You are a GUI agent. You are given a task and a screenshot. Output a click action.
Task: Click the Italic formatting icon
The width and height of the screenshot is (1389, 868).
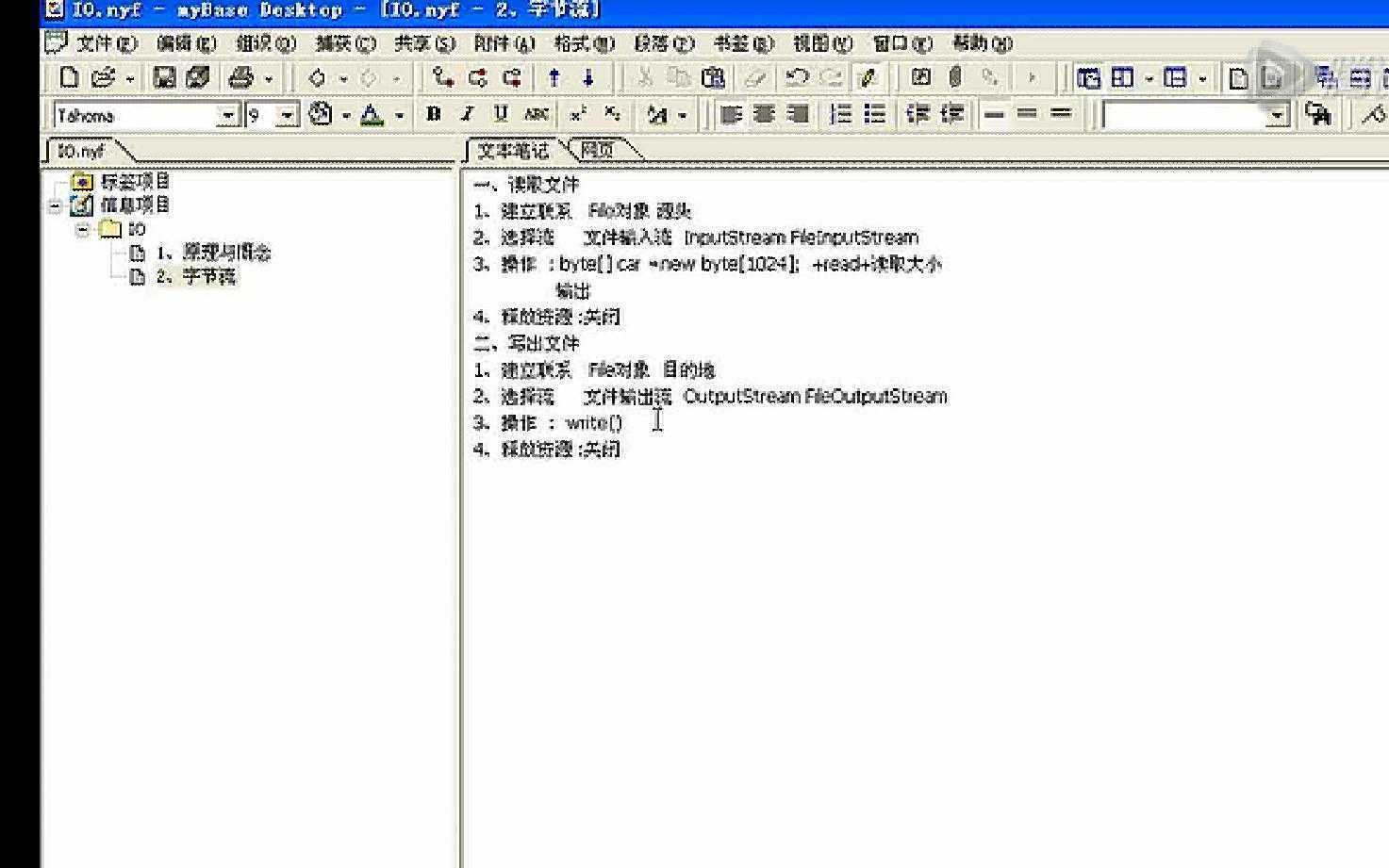[x=467, y=114]
